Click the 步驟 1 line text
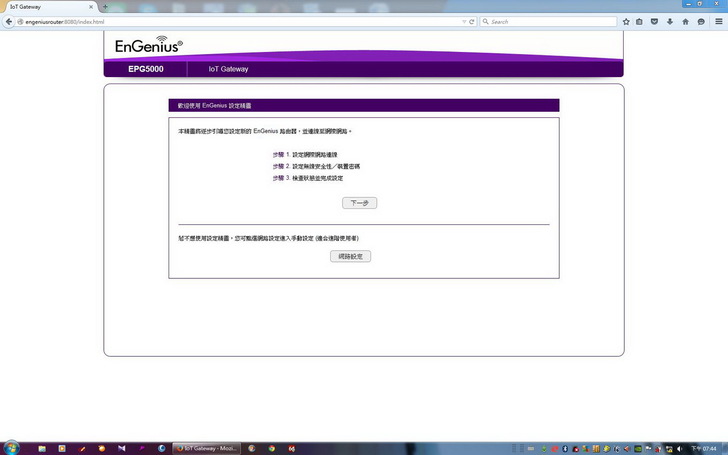This screenshot has width=728, height=455. click(305, 155)
